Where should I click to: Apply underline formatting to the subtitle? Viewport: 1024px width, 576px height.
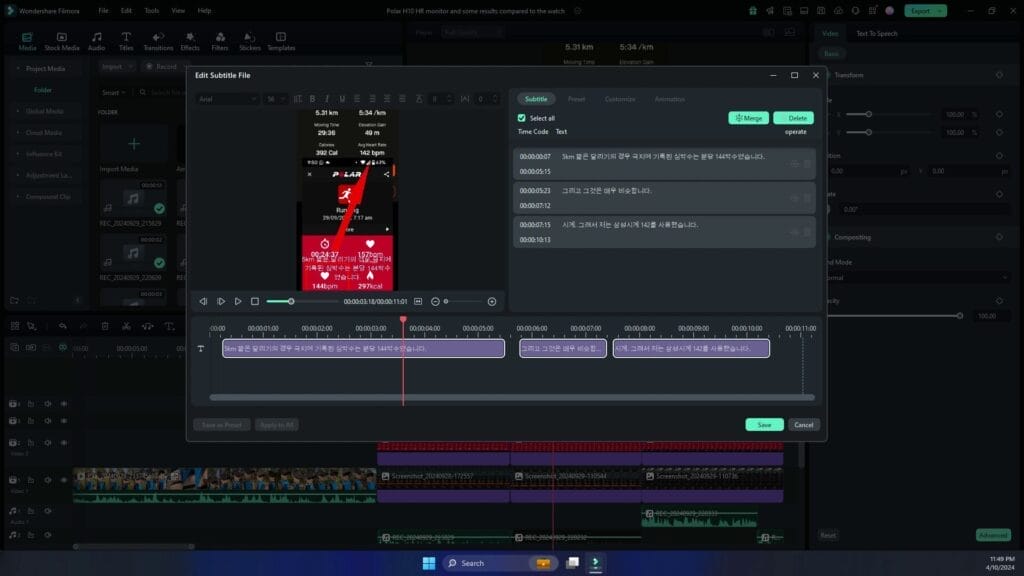(343, 98)
